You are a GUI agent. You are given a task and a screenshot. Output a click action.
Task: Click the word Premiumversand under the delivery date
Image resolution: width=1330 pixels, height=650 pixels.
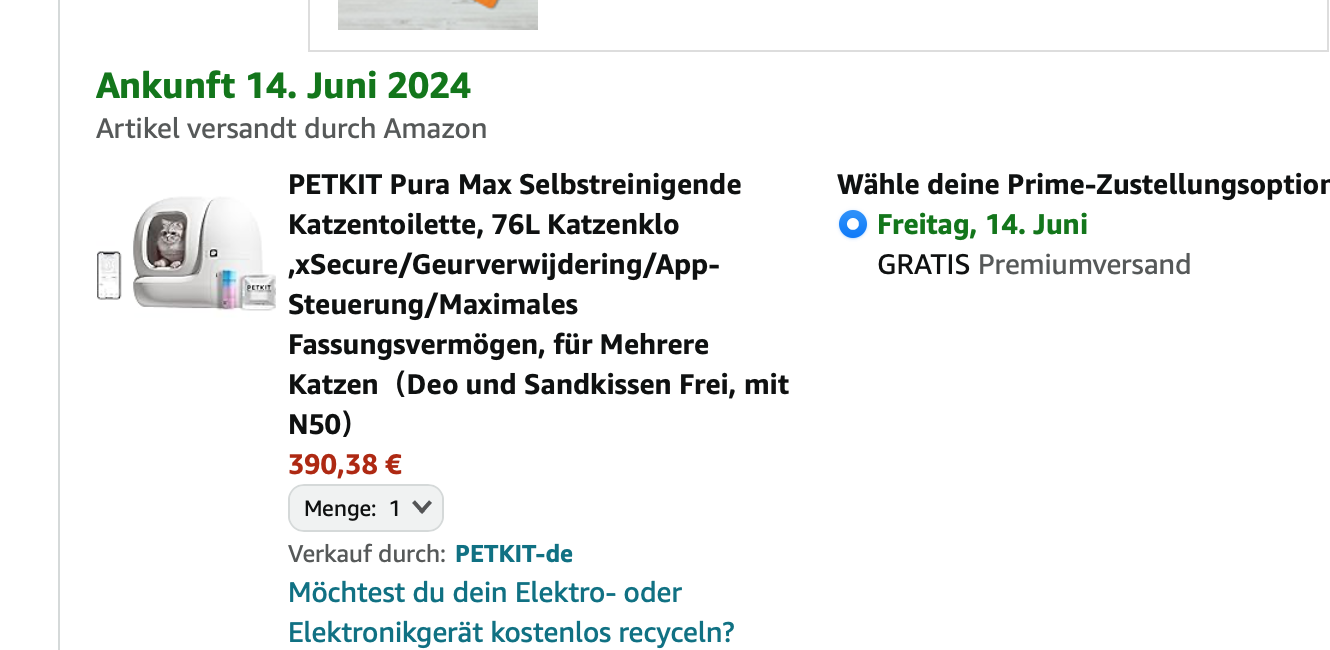pos(1084,264)
